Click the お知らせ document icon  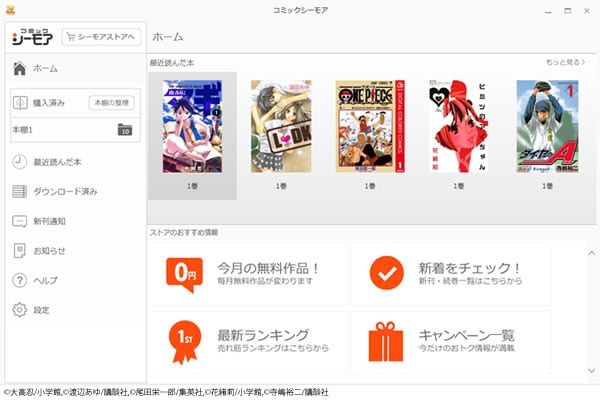point(20,251)
